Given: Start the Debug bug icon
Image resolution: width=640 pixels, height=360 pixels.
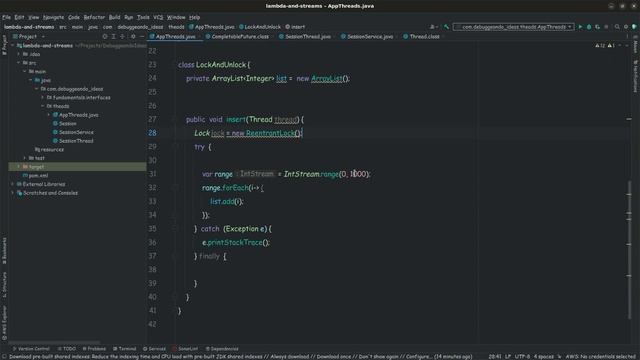Looking at the screenshot, I should [589, 27].
